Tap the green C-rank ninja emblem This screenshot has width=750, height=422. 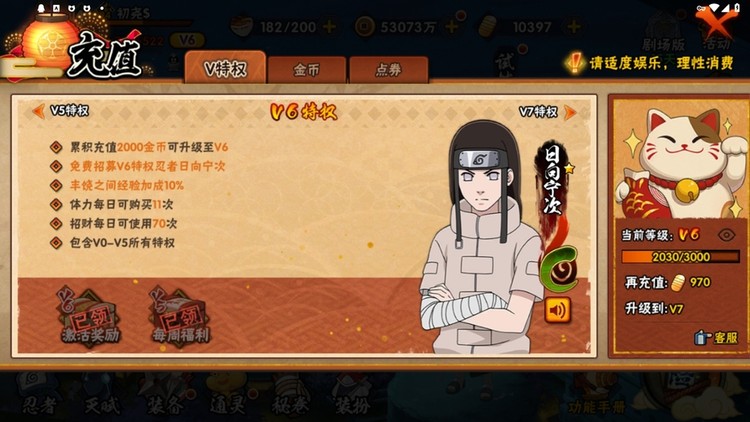click(559, 269)
